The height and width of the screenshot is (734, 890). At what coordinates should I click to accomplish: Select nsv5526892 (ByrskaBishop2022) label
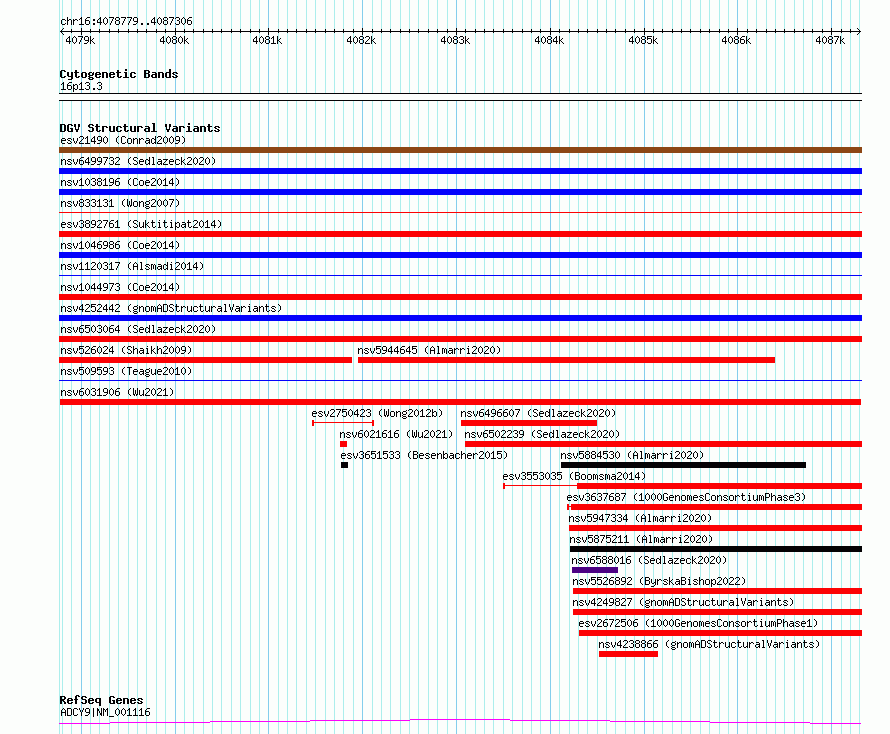(659, 581)
